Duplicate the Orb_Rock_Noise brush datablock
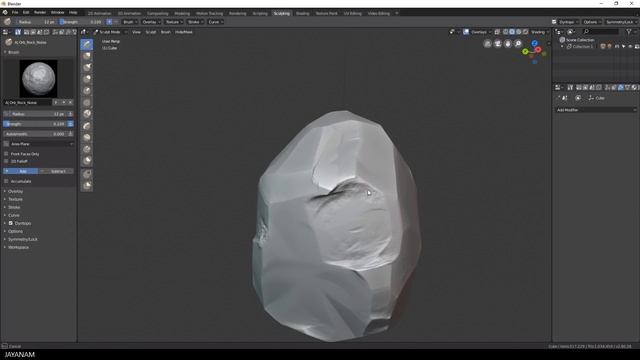Viewport: 640px width, 360px height. pyautogui.click(x=63, y=102)
